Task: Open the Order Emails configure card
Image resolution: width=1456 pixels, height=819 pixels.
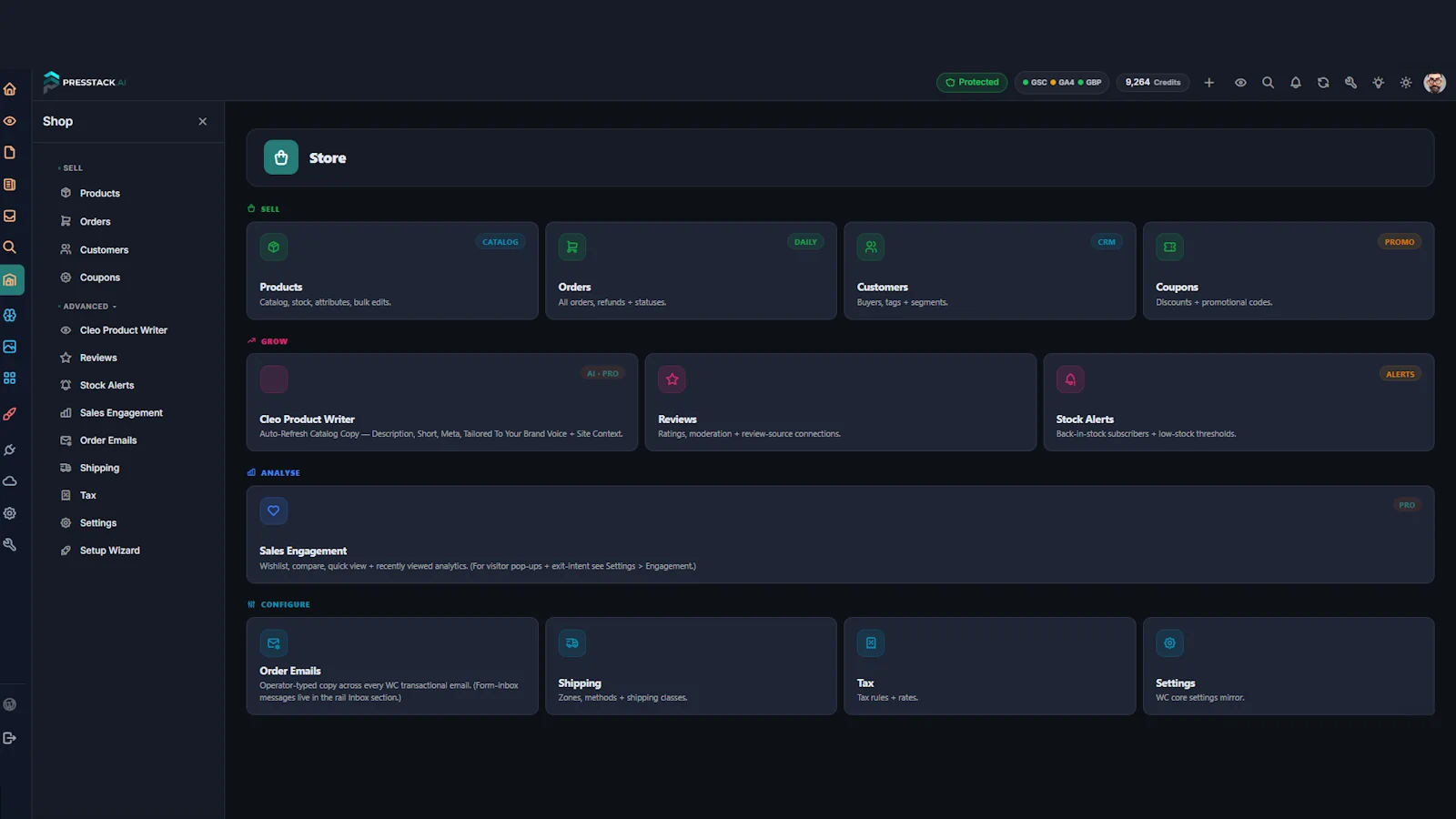Action: [392, 666]
